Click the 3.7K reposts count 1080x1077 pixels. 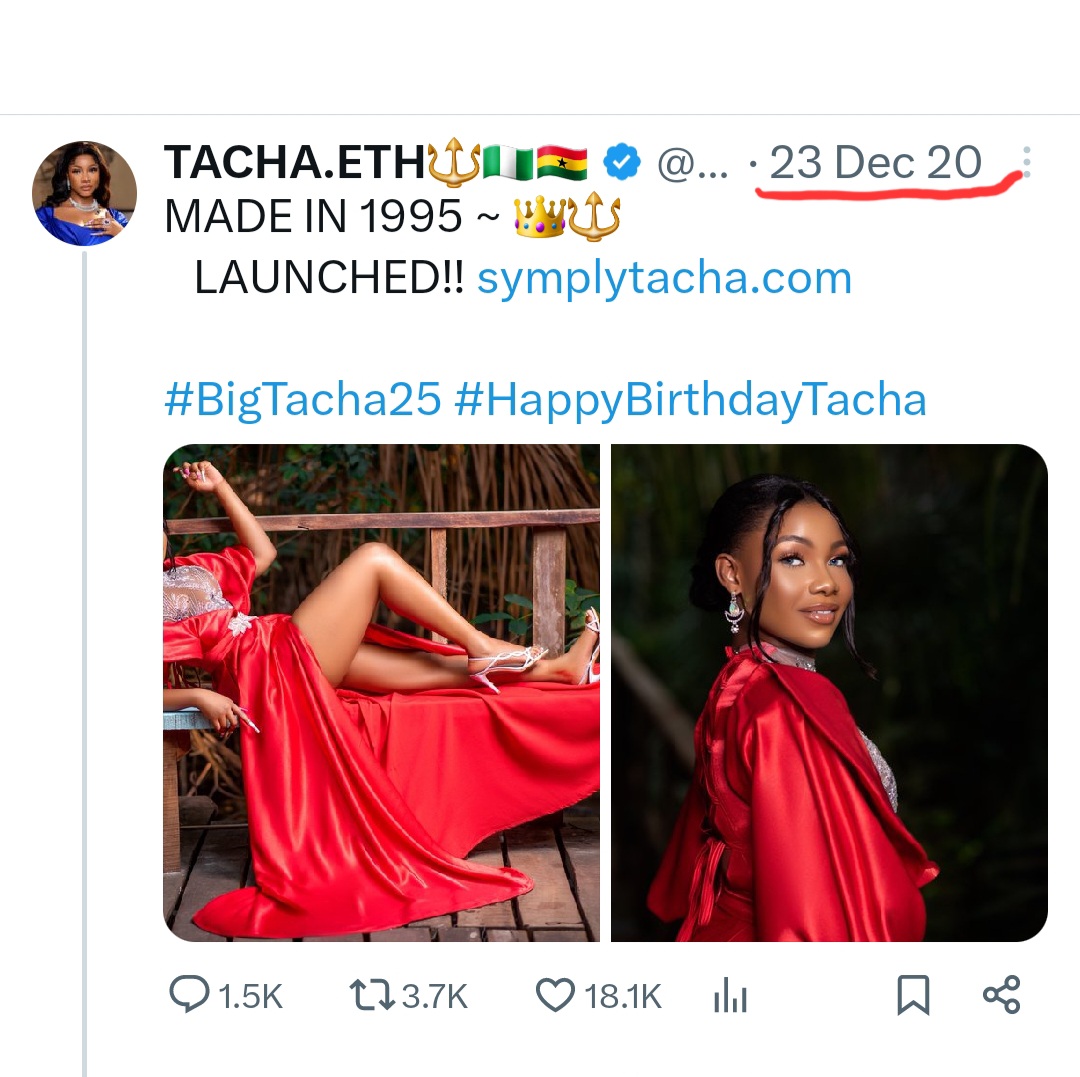tap(434, 996)
